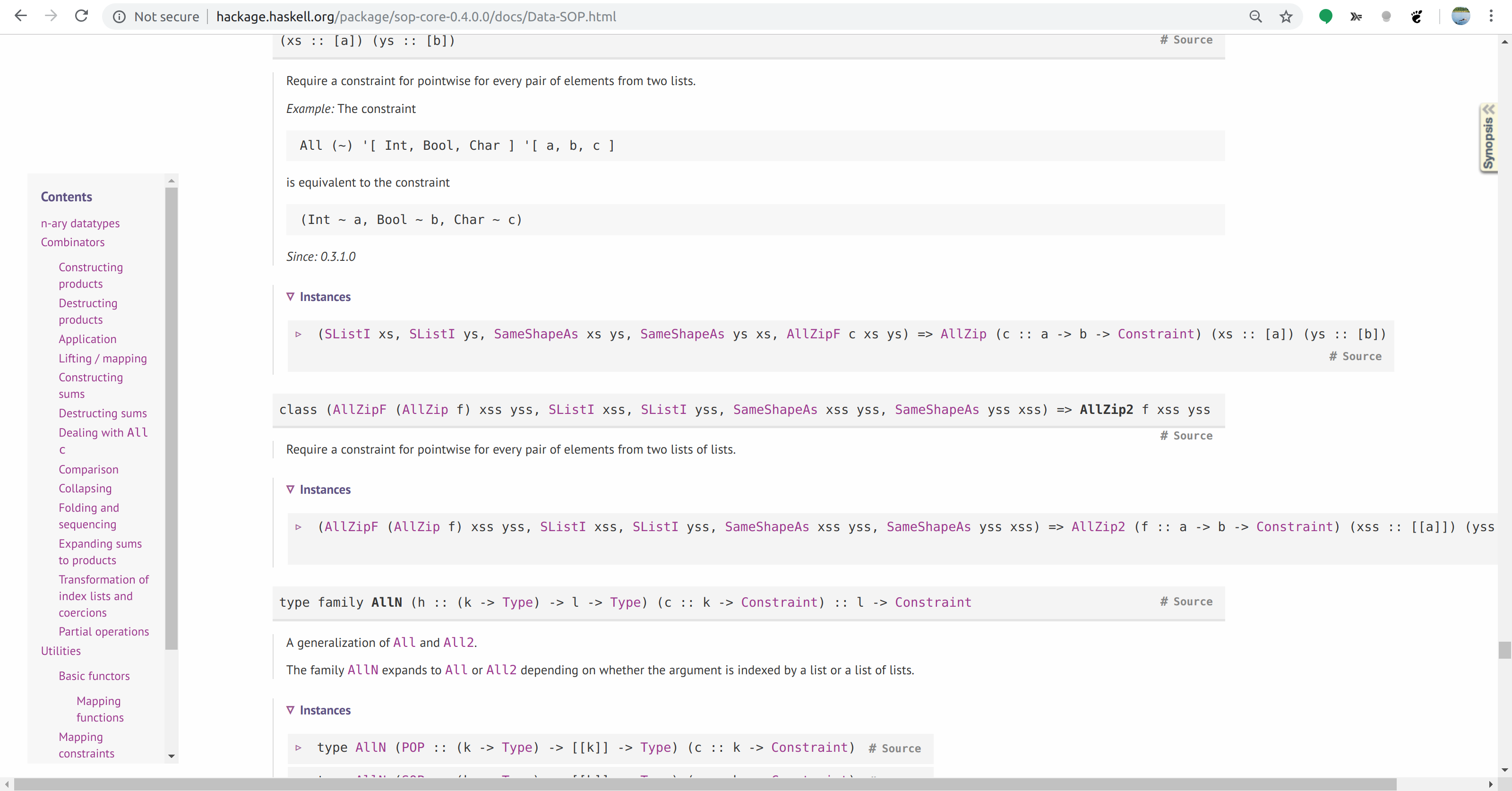Open the zoom magnifier icon in address bar

point(1255,17)
